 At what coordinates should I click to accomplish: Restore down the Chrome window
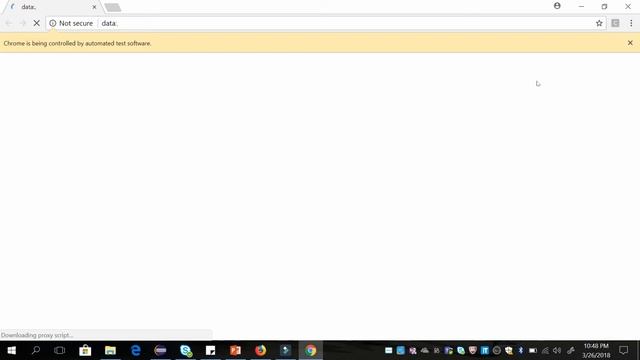click(x=604, y=7)
